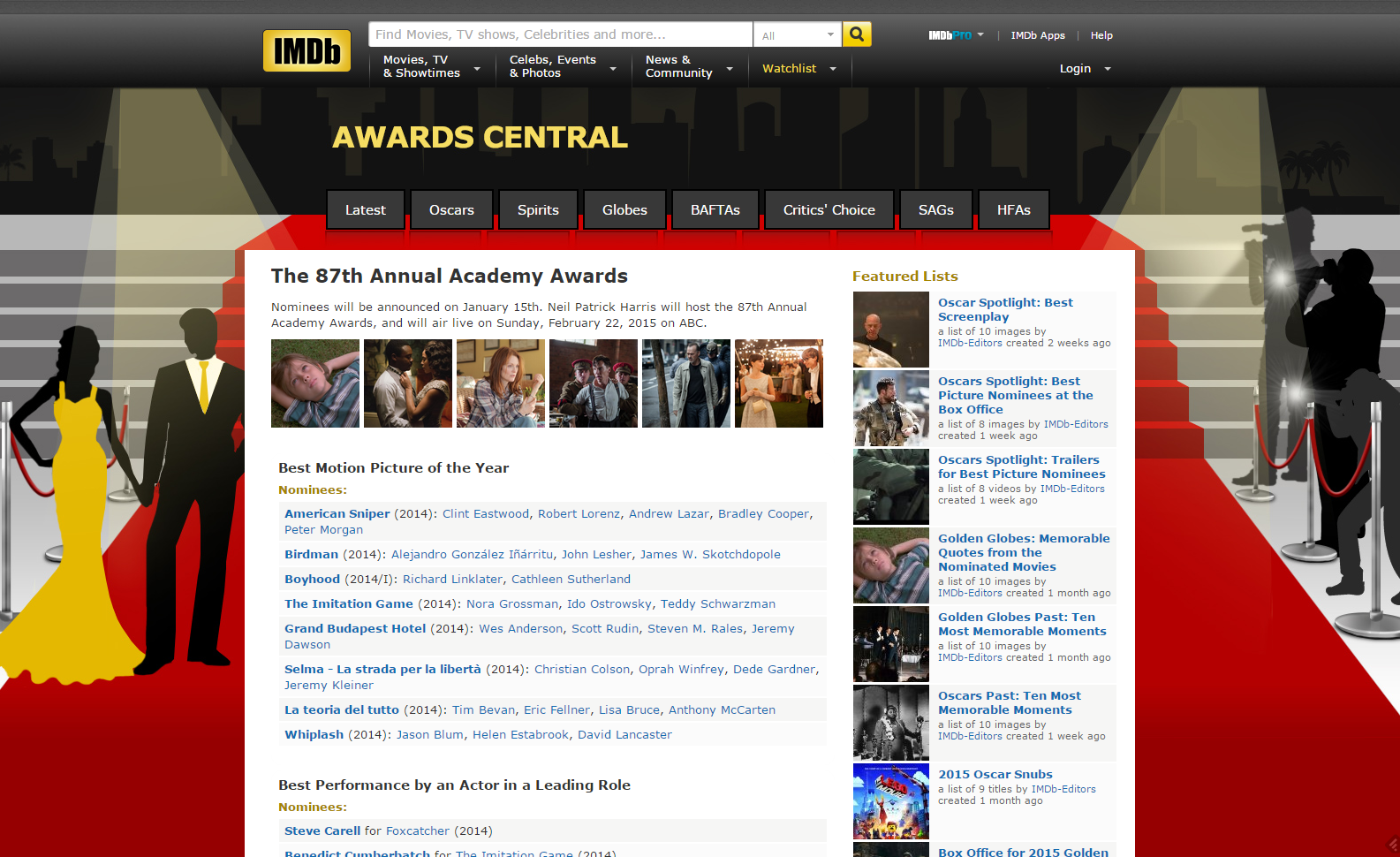Switch to the Critics' Choice tab
Image resolution: width=1400 pixels, height=857 pixels.
tap(829, 210)
